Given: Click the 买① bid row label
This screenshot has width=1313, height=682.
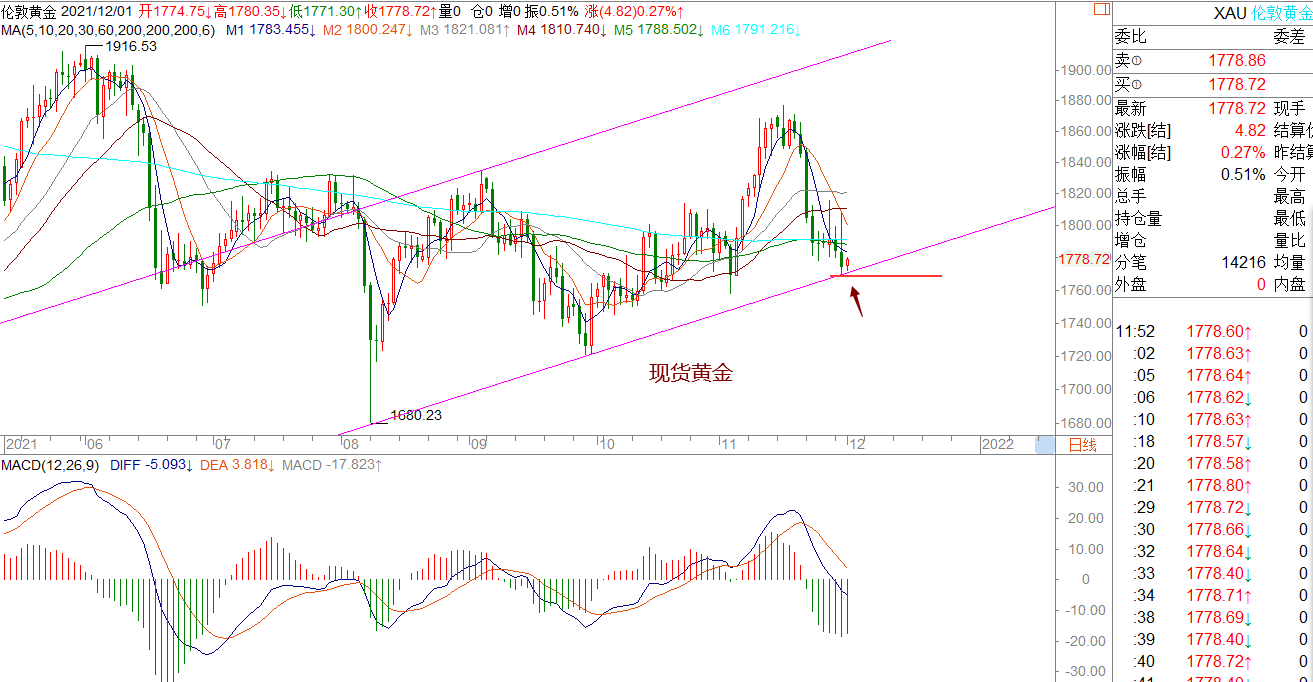Looking at the screenshot, I should (1128, 85).
